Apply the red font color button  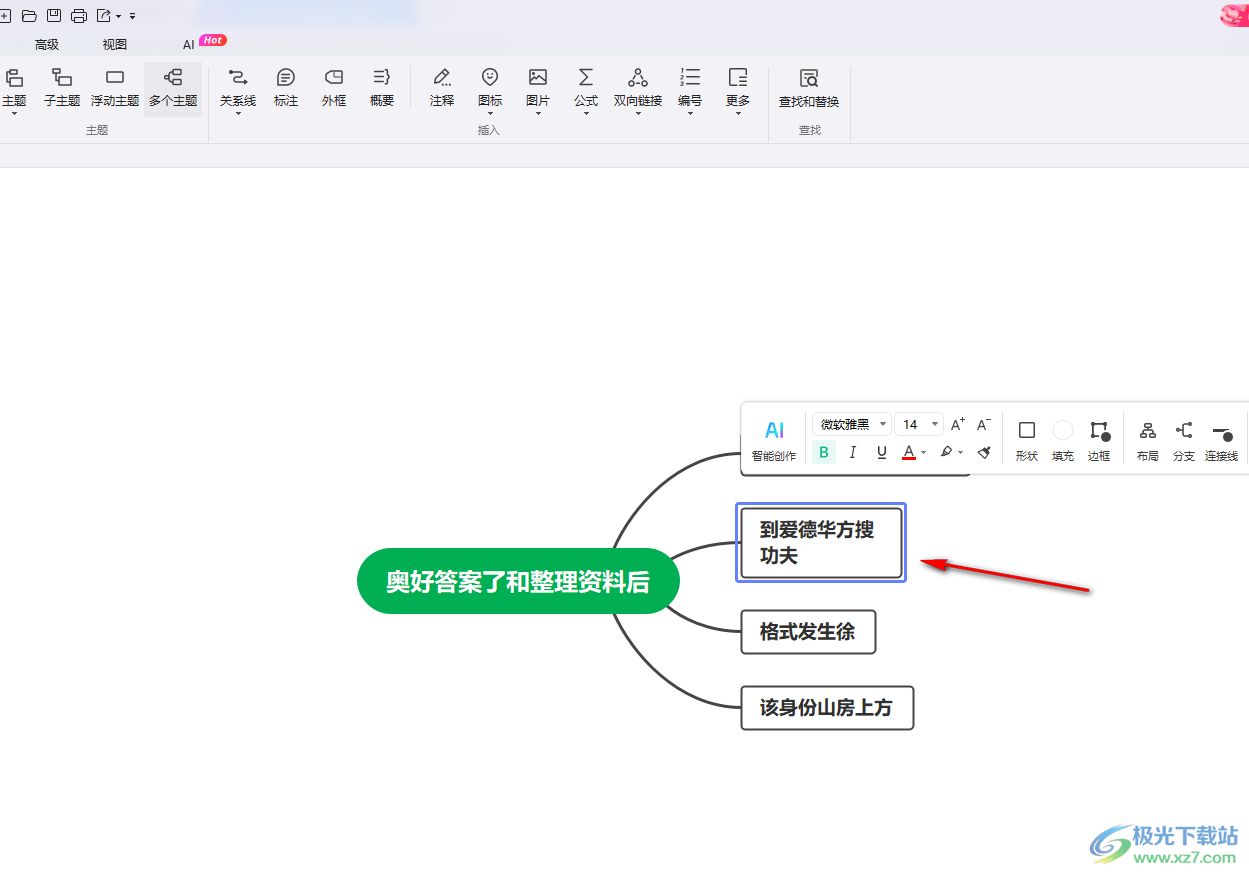point(909,452)
